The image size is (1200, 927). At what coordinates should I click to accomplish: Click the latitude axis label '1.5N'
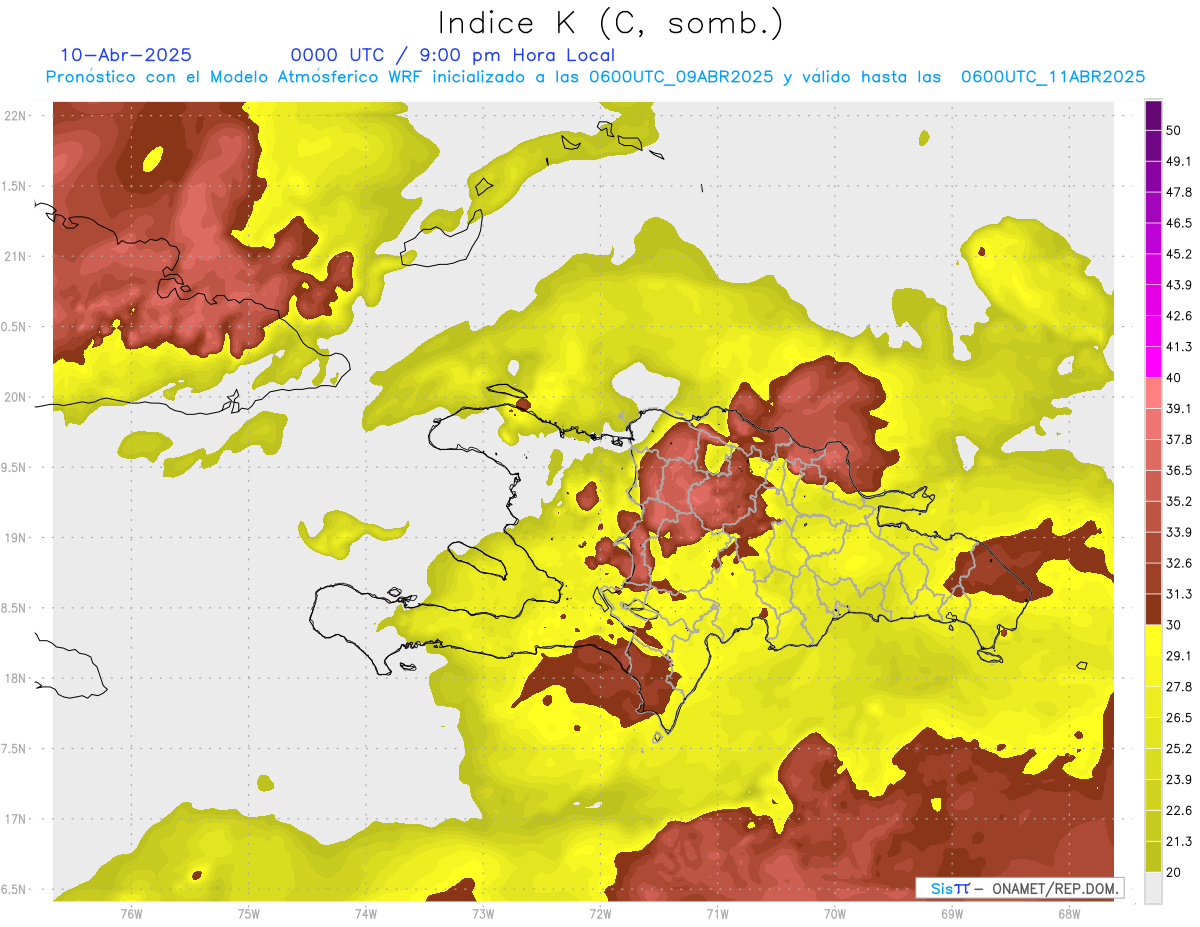pyautogui.click(x=15, y=186)
